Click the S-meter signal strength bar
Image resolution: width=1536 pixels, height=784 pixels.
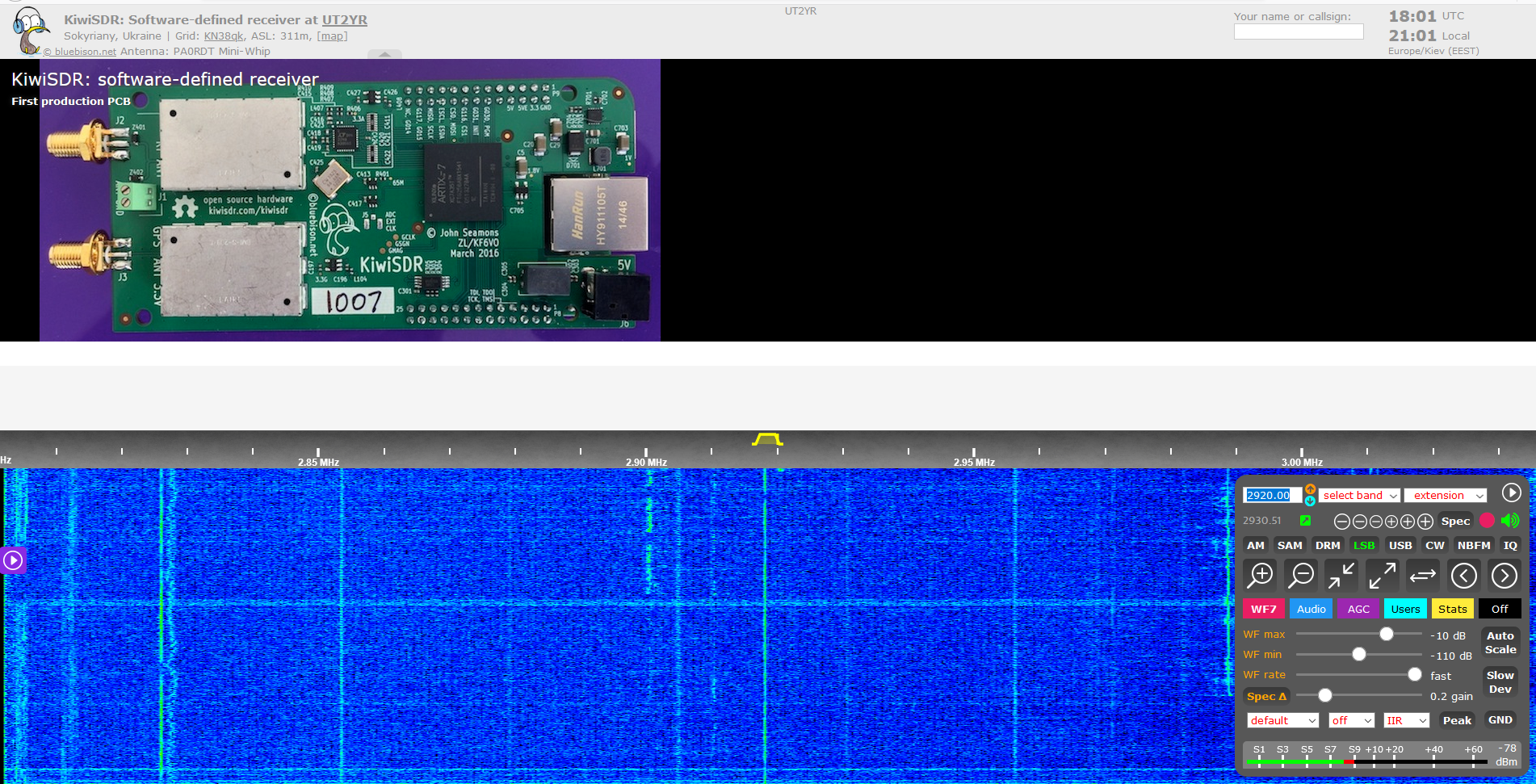(x=1383, y=755)
